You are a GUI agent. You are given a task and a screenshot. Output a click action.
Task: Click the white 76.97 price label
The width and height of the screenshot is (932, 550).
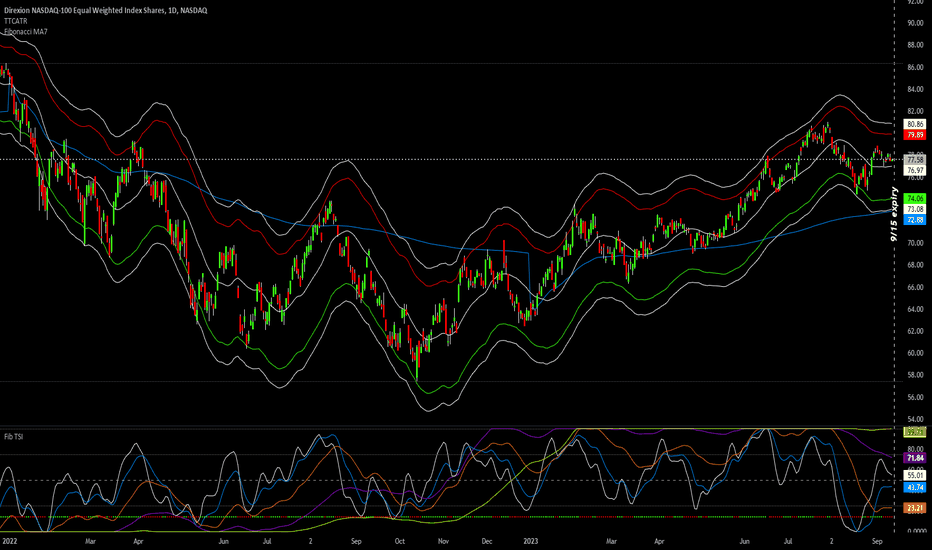[915, 171]
